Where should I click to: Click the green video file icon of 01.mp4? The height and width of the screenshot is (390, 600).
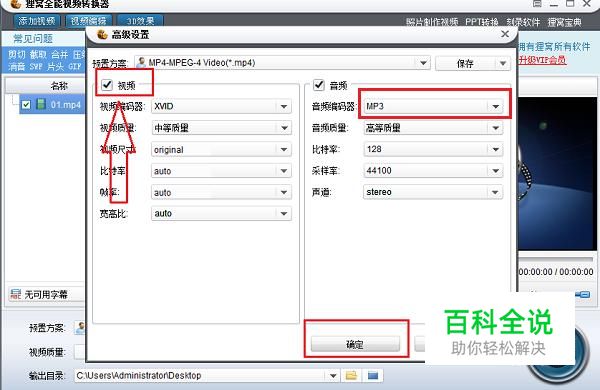[x=41, y=104]
